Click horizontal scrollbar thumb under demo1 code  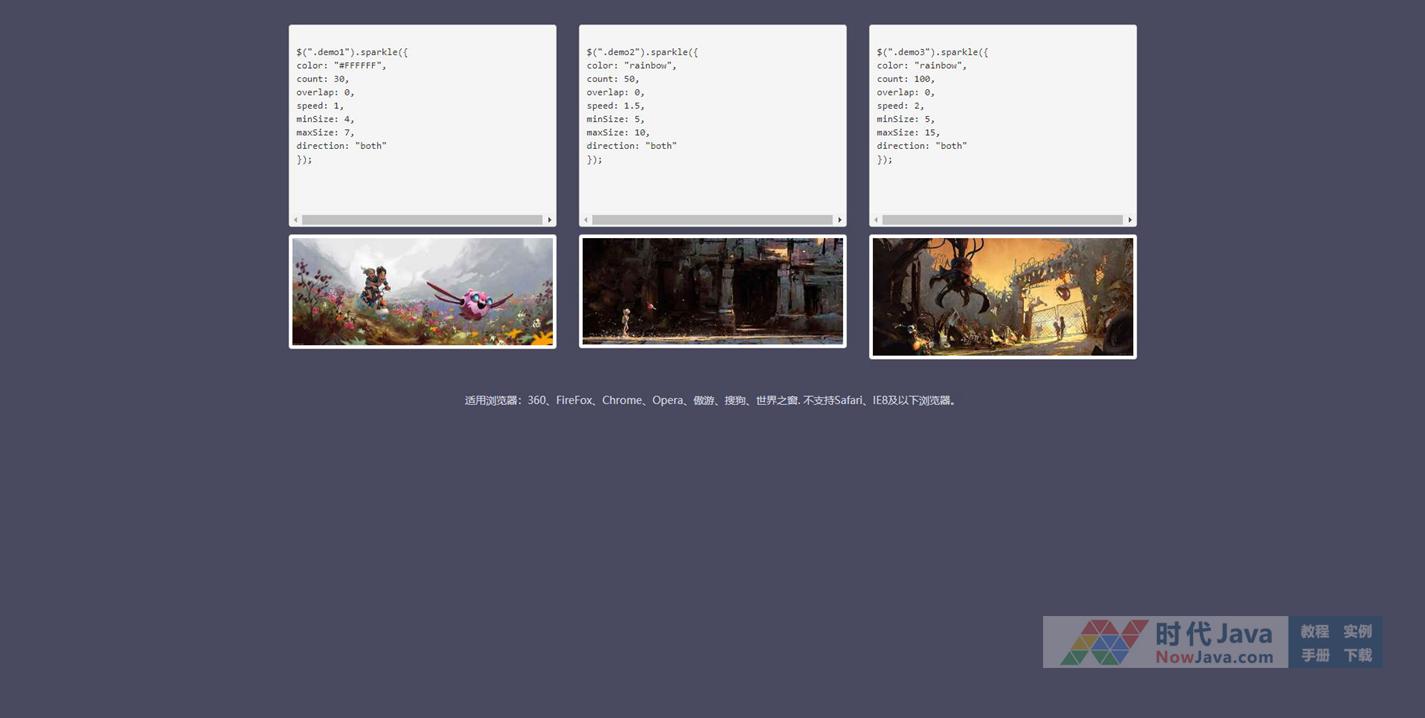click(422, 220)
